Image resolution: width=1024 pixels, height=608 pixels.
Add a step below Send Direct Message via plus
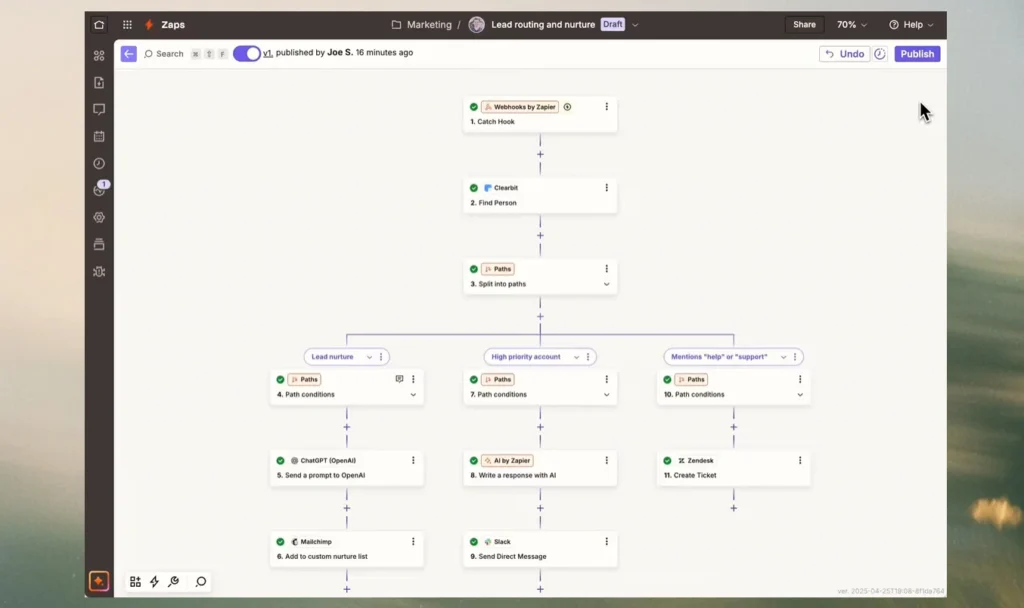click(x=540, y=589)
